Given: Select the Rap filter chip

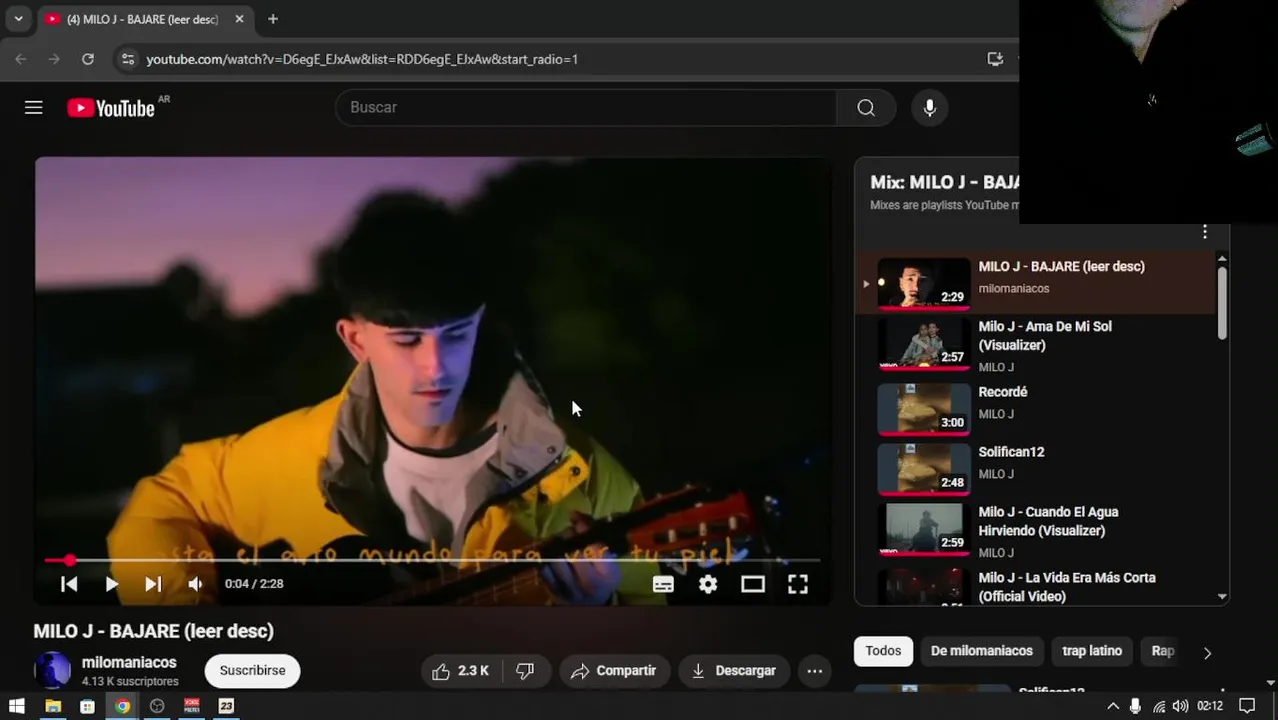Looking at the screenshot, I should [1162, 651].
